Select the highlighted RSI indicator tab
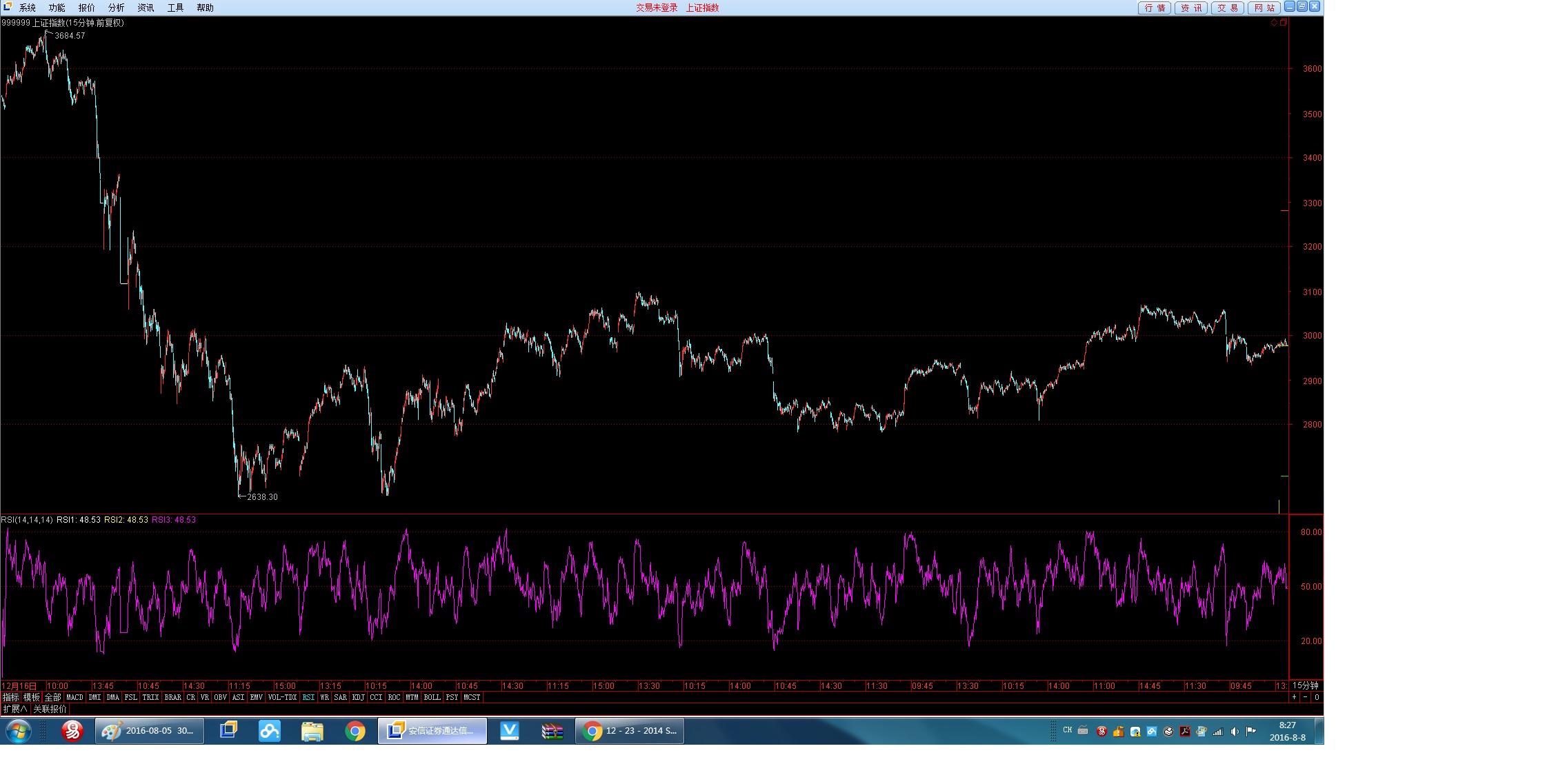 pyautogui.click(x=309, y=698)
